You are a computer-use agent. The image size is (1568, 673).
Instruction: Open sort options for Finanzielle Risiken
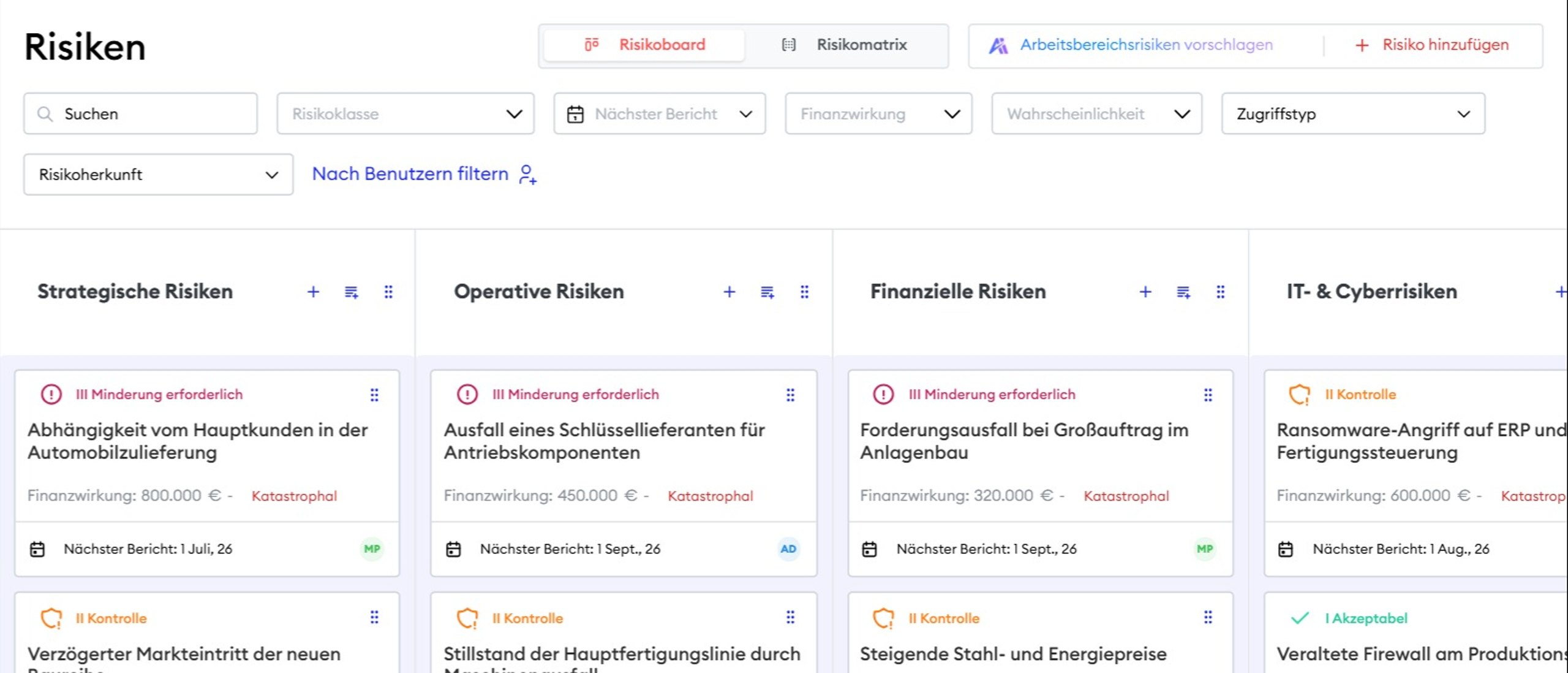tap(1183, 292)
